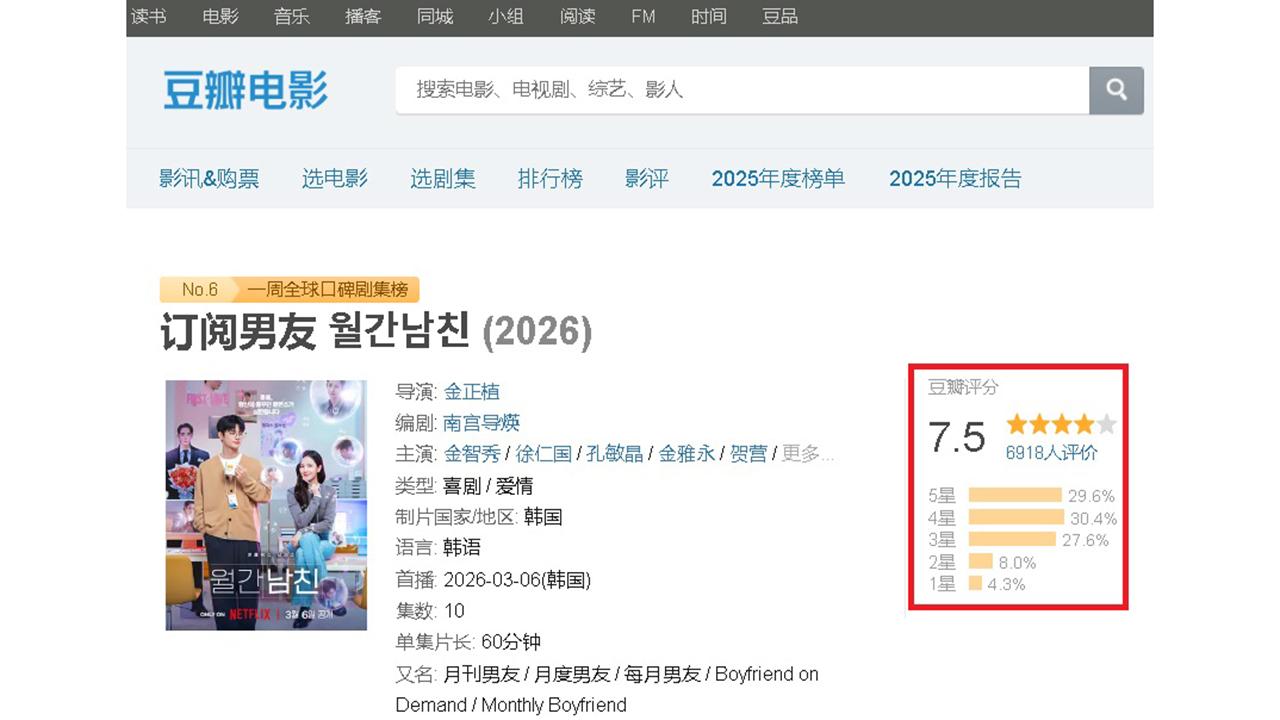Open the 2025年度榜单 link
Viewport: 1280px width, 720px height.
pos(778,179)
